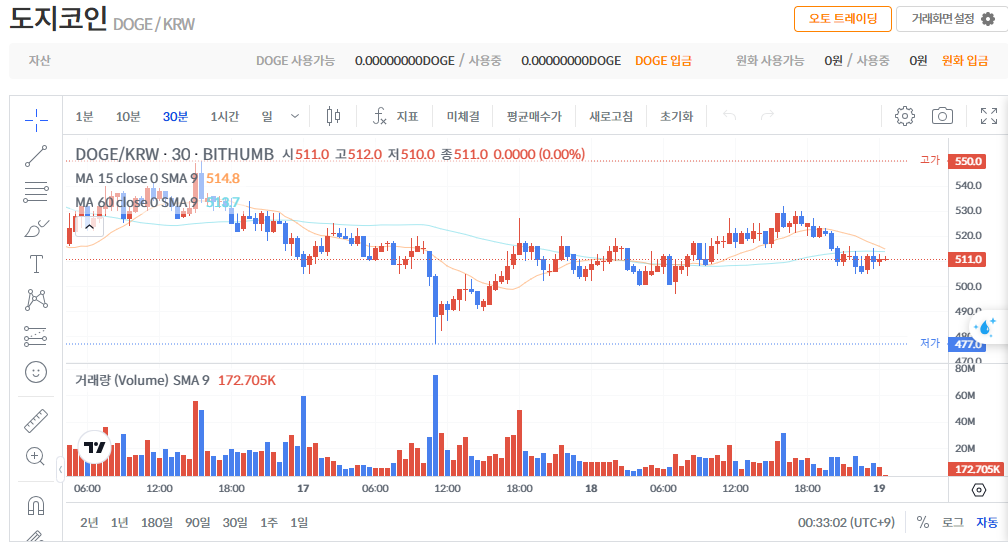Select the MA 15 close indicator legend
This screenshot has height=545, width=1008.
click(x=136, y=178)
